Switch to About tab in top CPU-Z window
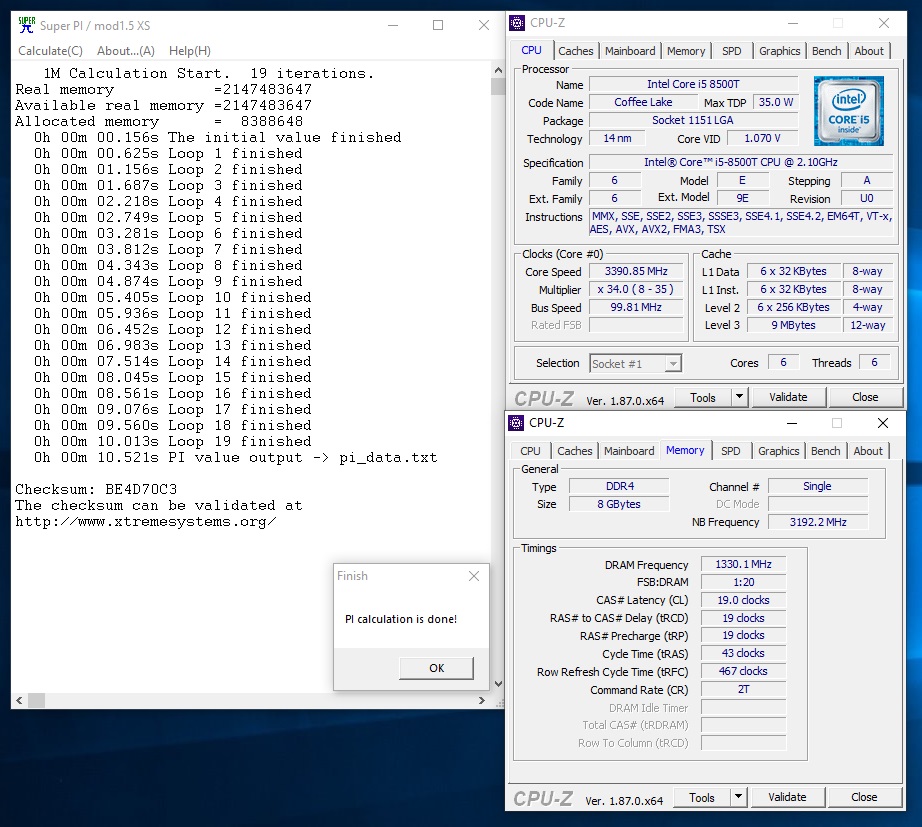 [x=868, y=51]
